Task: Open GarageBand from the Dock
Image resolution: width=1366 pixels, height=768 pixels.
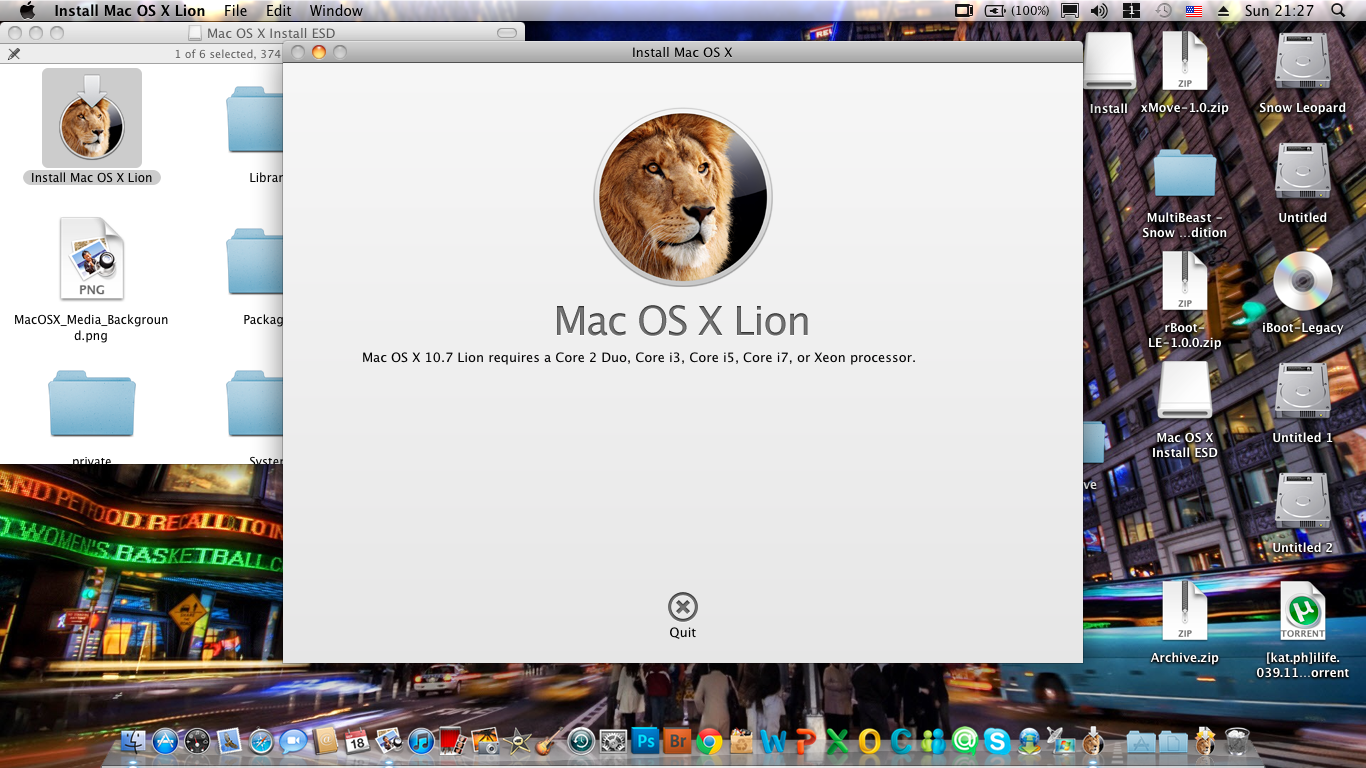Action: click(548, 741)
